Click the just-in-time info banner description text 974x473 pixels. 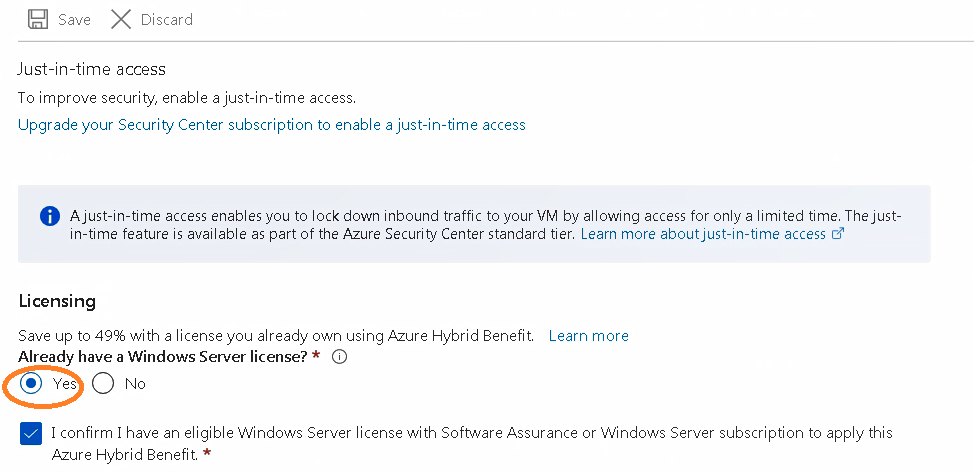click(486, 225)
